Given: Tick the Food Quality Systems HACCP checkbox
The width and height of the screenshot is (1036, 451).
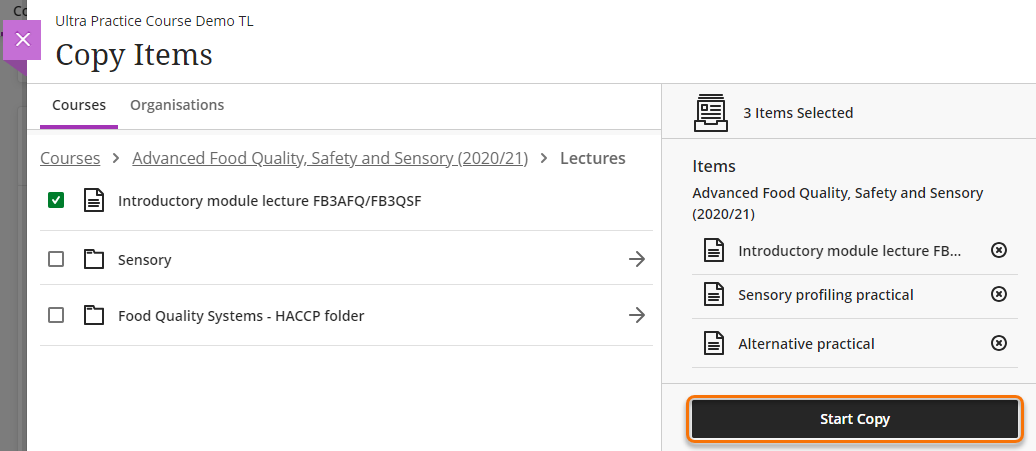Looking at the screenshot, I should [x=56, y=316].
